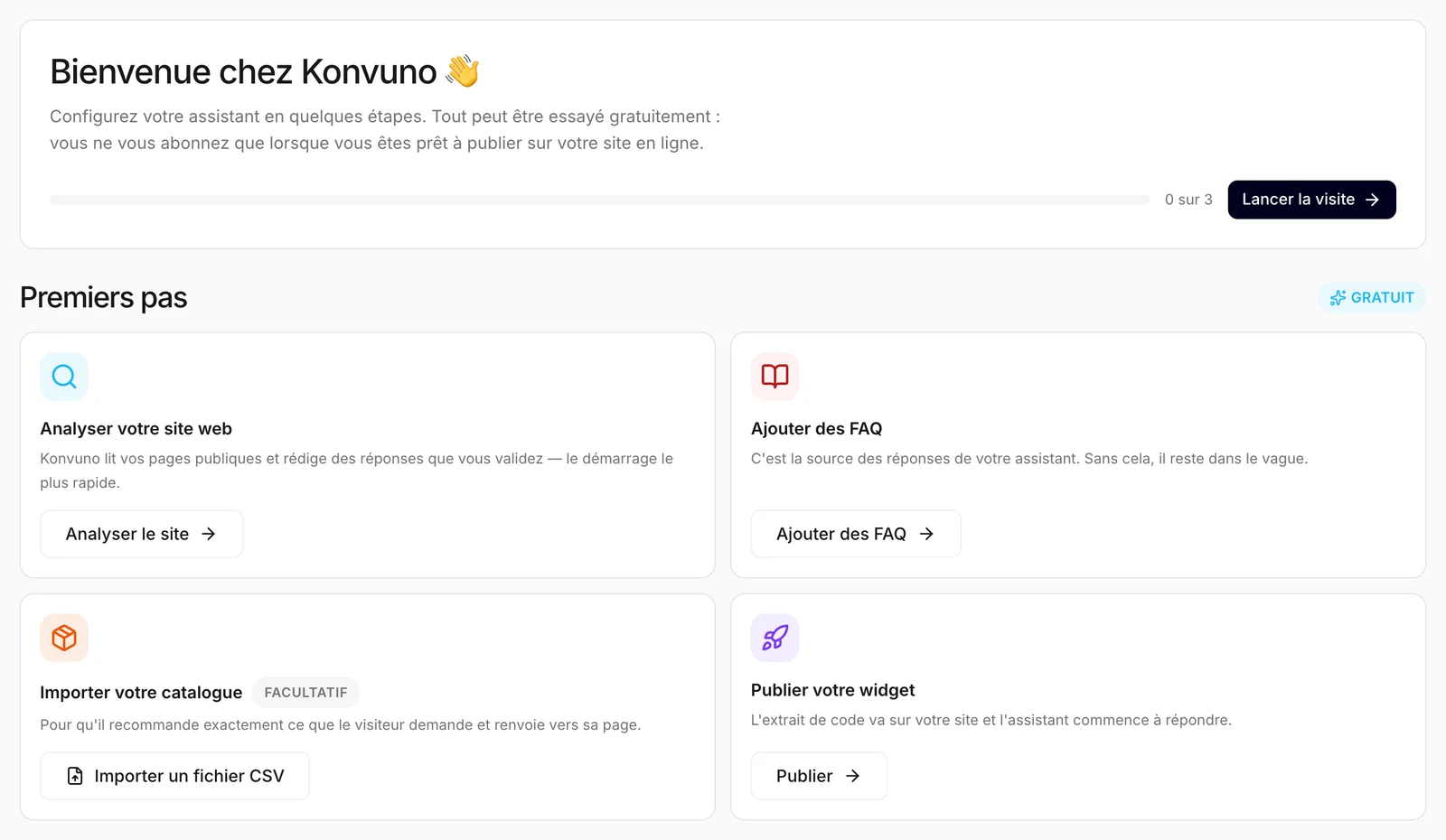The width and height of the screenshot is (1446, 840).
Task: Click the intro text "Configurez votre assistant en quelques étapes"
Action: 385,130
